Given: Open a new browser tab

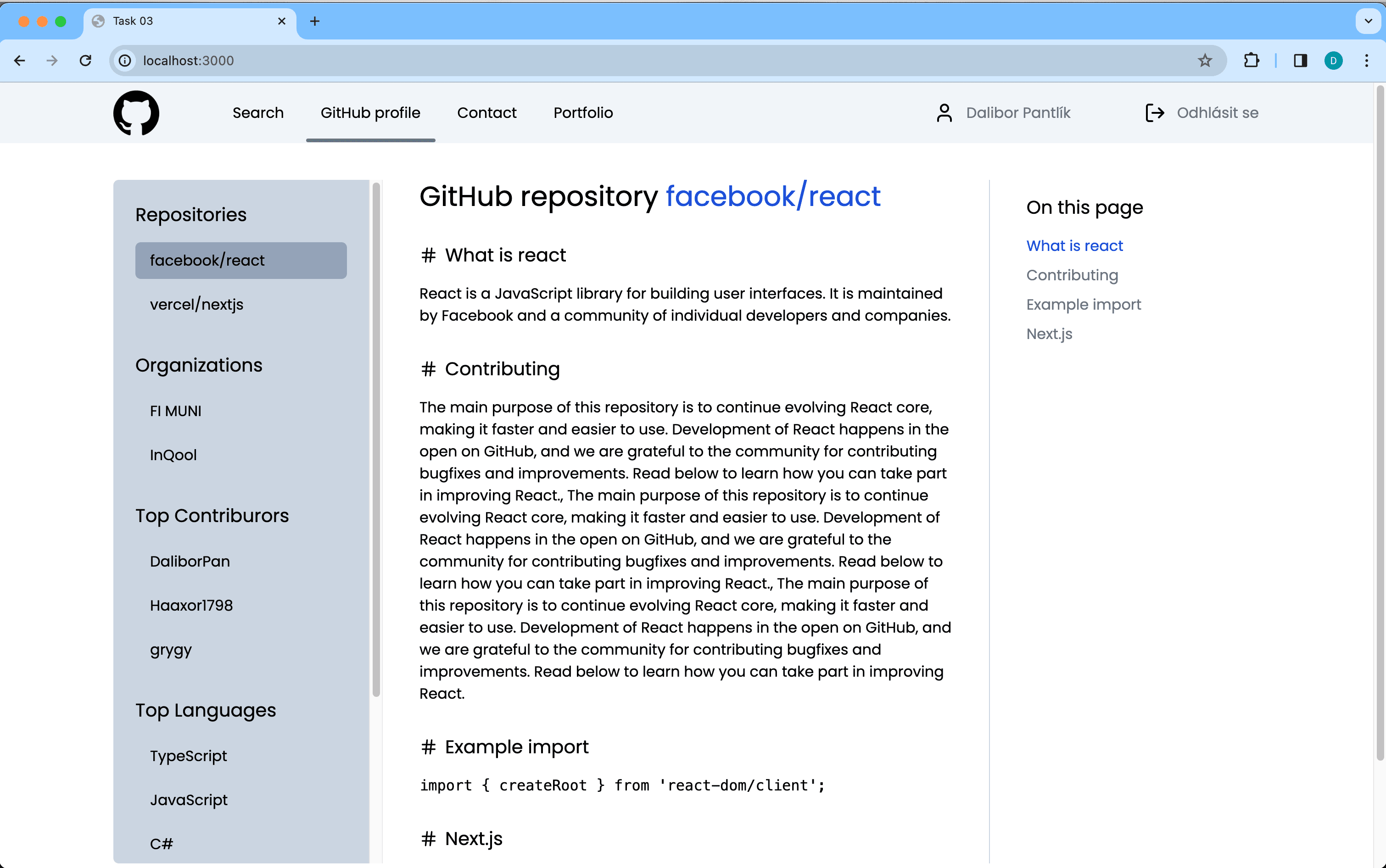Looking at the screenshot, I should (315, 21).
